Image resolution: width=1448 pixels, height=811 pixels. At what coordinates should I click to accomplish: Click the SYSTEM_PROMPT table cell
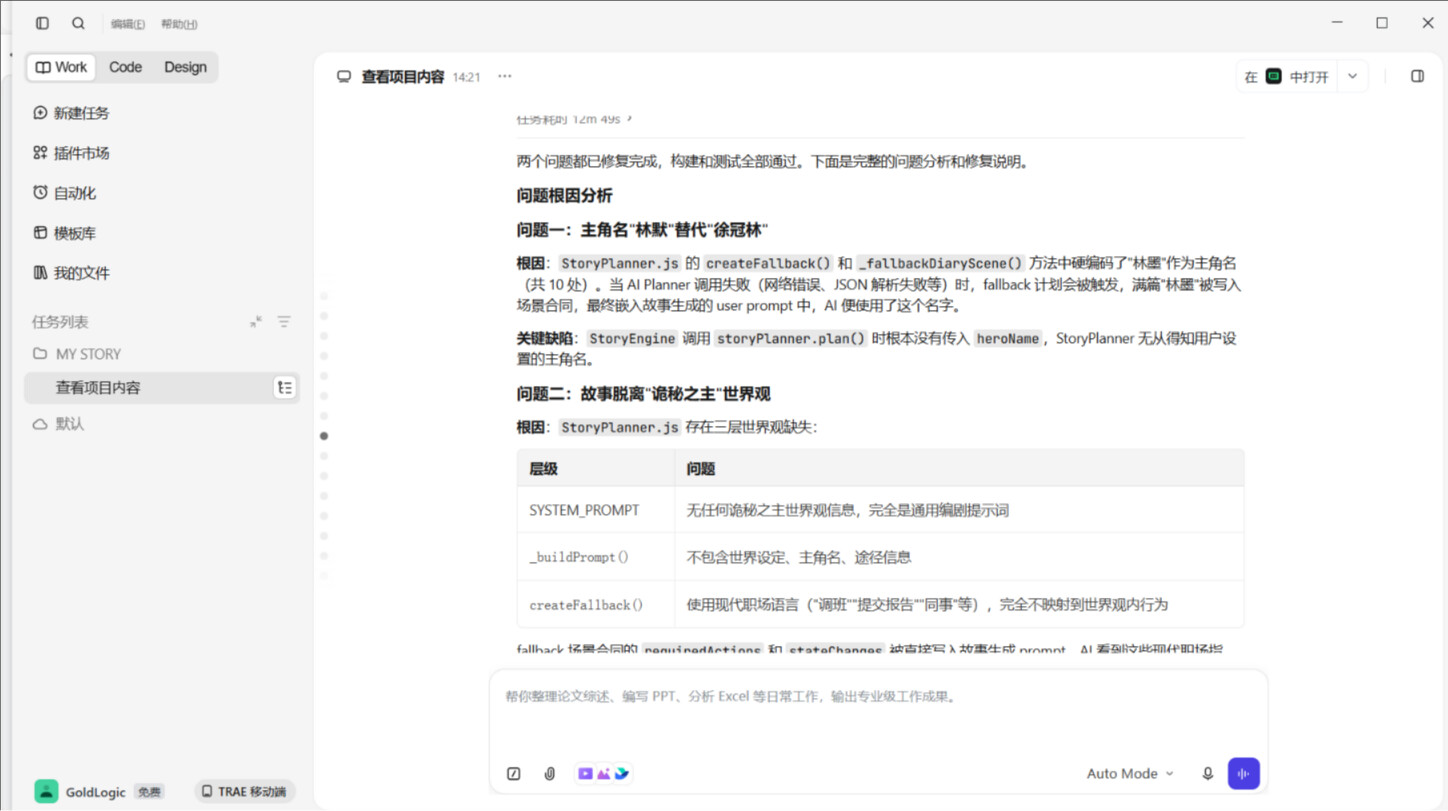click(596, 510)
